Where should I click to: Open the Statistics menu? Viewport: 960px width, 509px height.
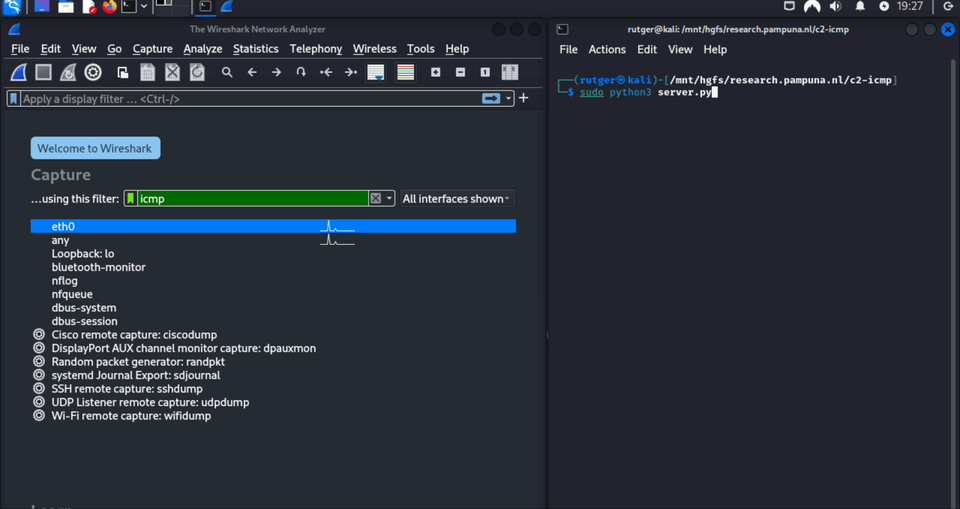(x=255, y=49)
